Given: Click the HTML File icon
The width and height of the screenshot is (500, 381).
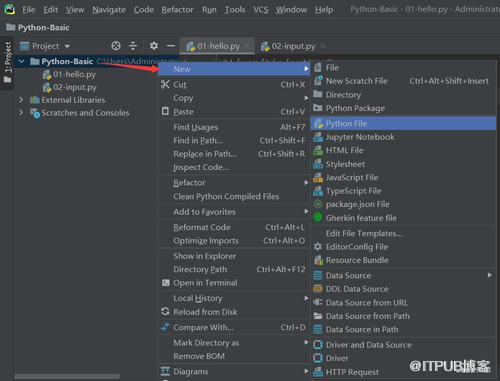Looking at the screenshot, I should [318, 150].
